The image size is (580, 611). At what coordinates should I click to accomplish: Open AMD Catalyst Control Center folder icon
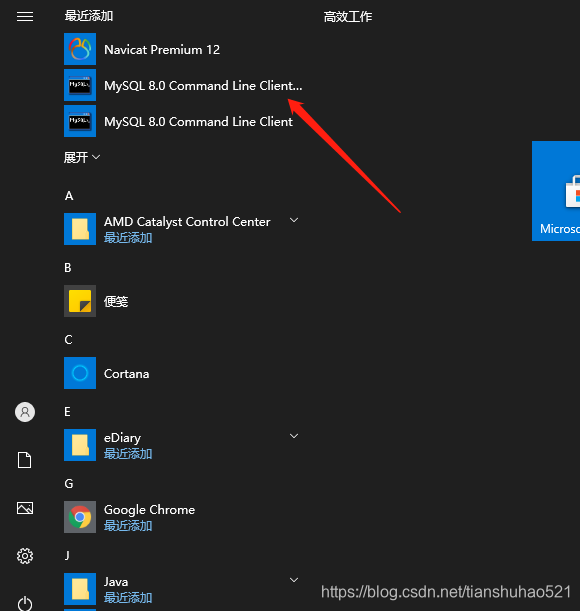[x=80, y=229]
